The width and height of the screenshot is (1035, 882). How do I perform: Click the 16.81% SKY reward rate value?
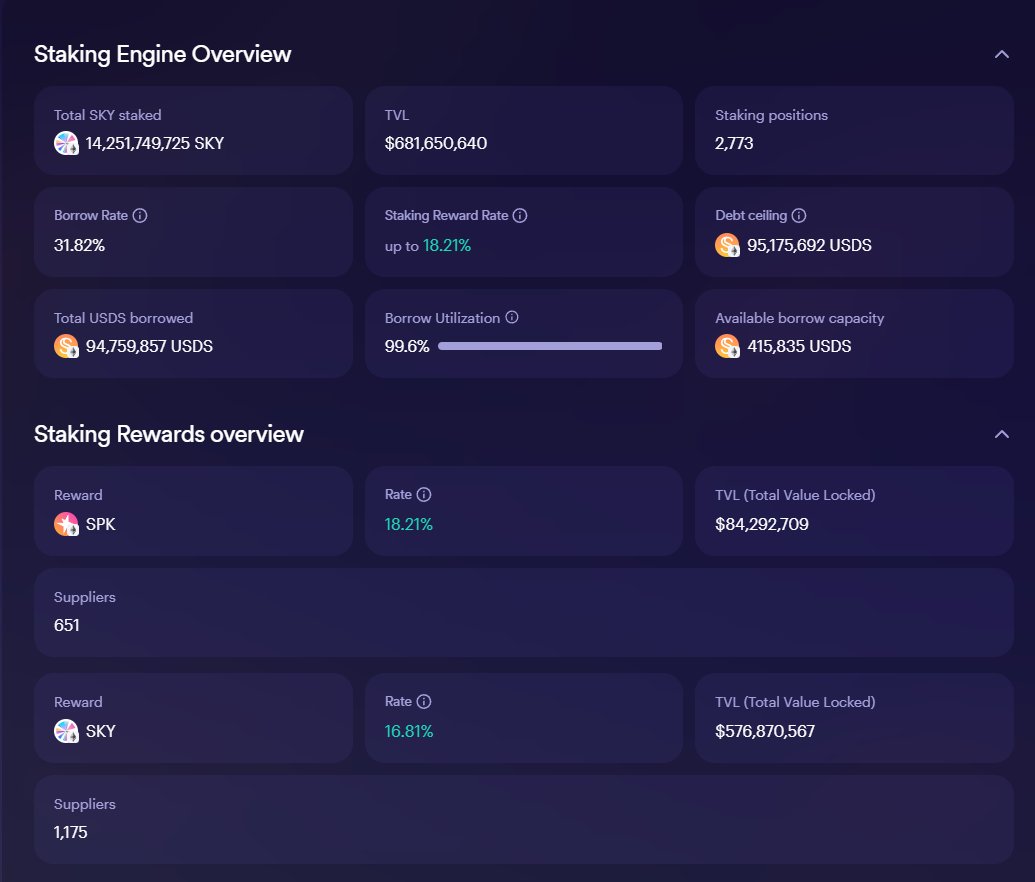[x=409, y=731]
